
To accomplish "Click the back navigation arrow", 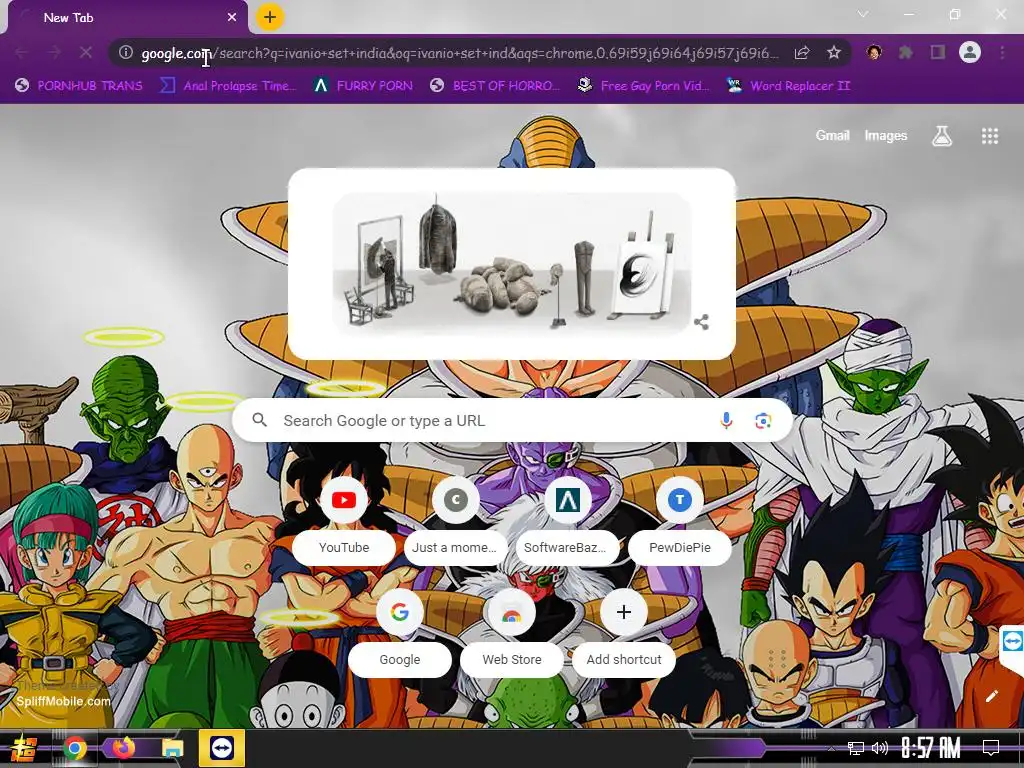I will pyautogui.click(x=22, y=52).
